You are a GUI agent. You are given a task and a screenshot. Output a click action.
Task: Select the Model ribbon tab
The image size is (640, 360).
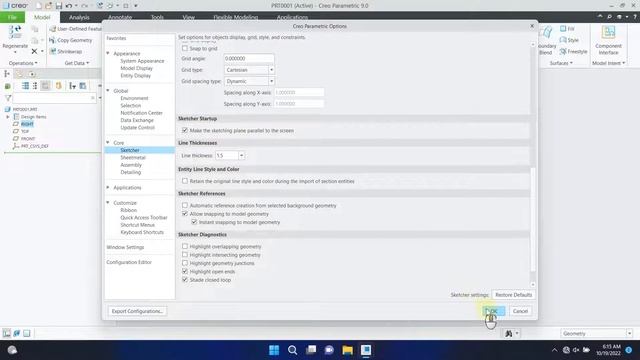tap(42, 17)
